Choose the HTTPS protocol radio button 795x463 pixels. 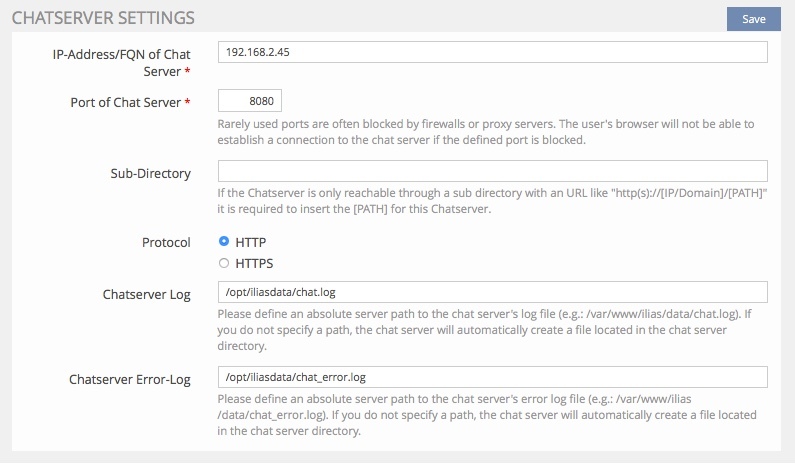(224, 264)
